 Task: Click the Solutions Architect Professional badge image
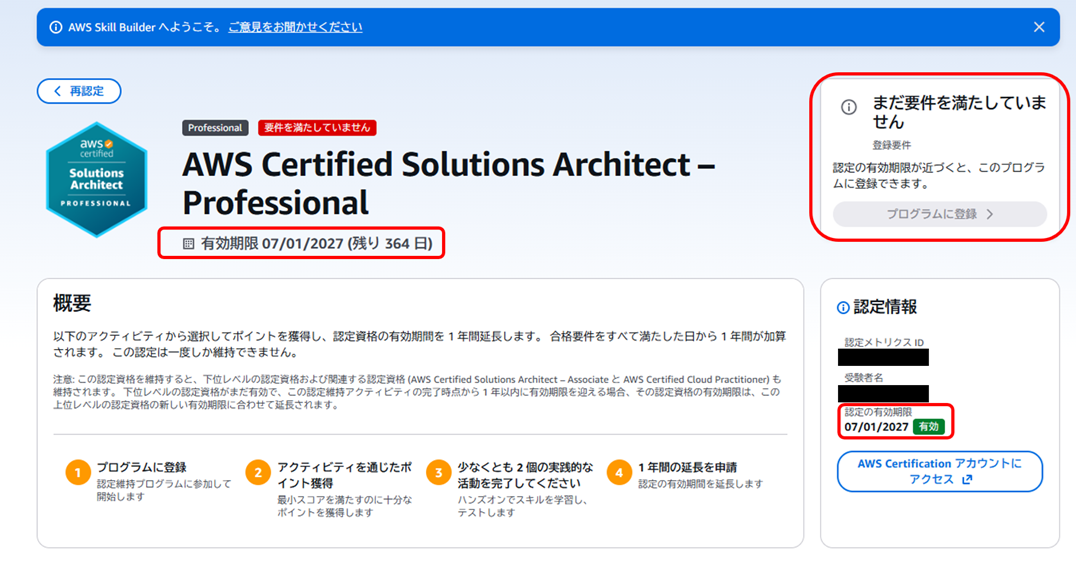point(97,180)
